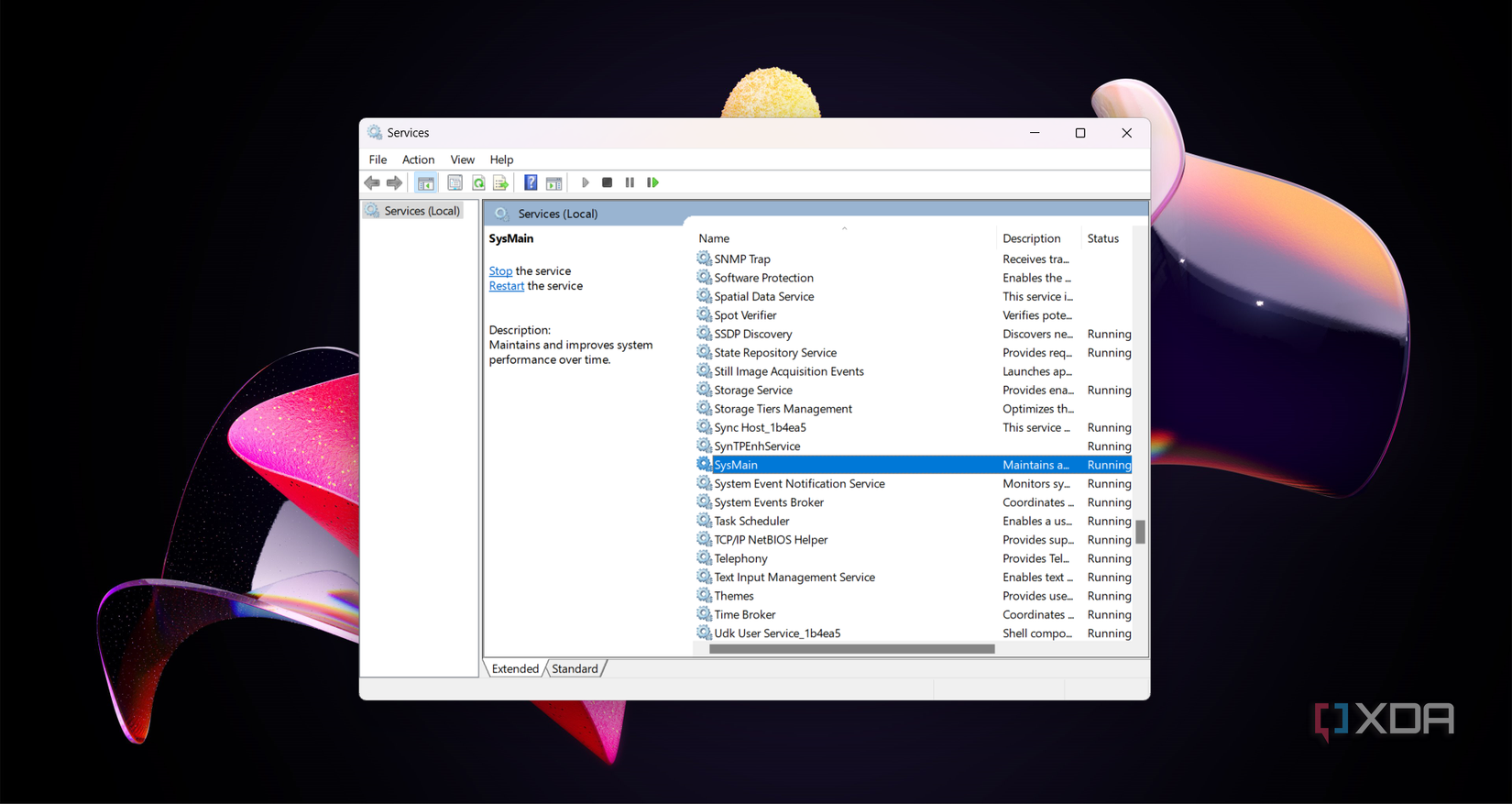Click the Restart the service link
Viewport: 1512px width, 804px height.
tap(507, 286)
